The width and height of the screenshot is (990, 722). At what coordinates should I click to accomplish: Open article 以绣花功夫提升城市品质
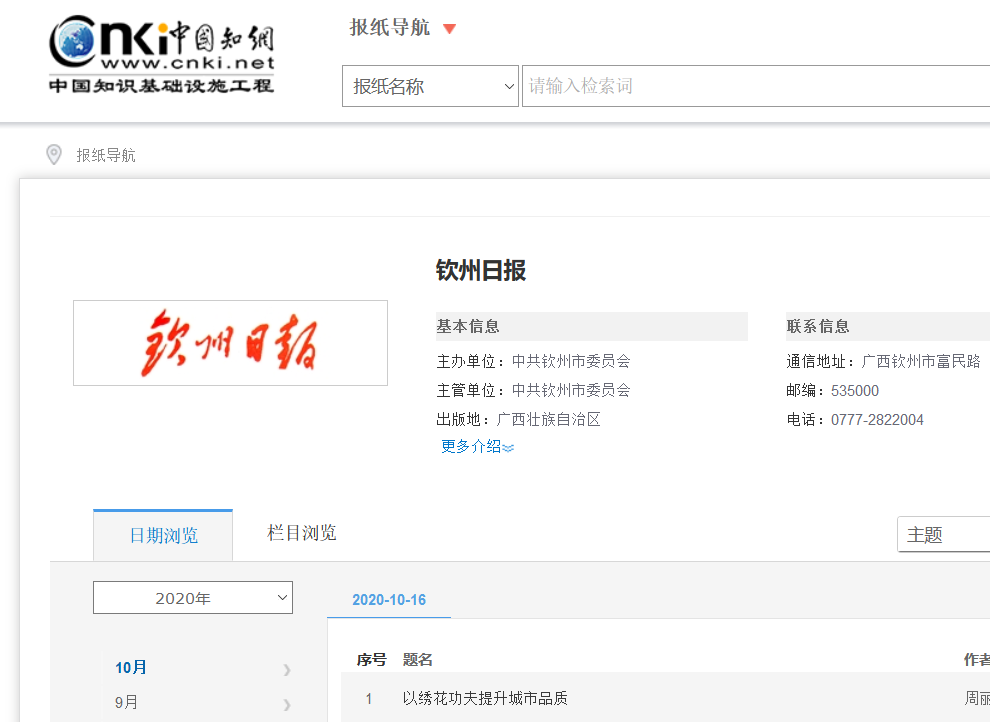coord(485,698)
